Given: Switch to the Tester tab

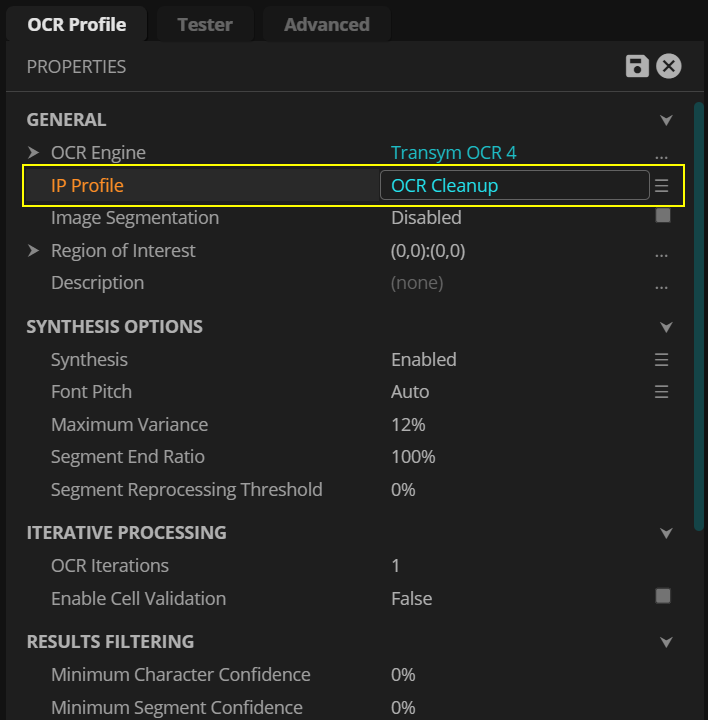Looking at the screenshot, I should tap(205, 24).
